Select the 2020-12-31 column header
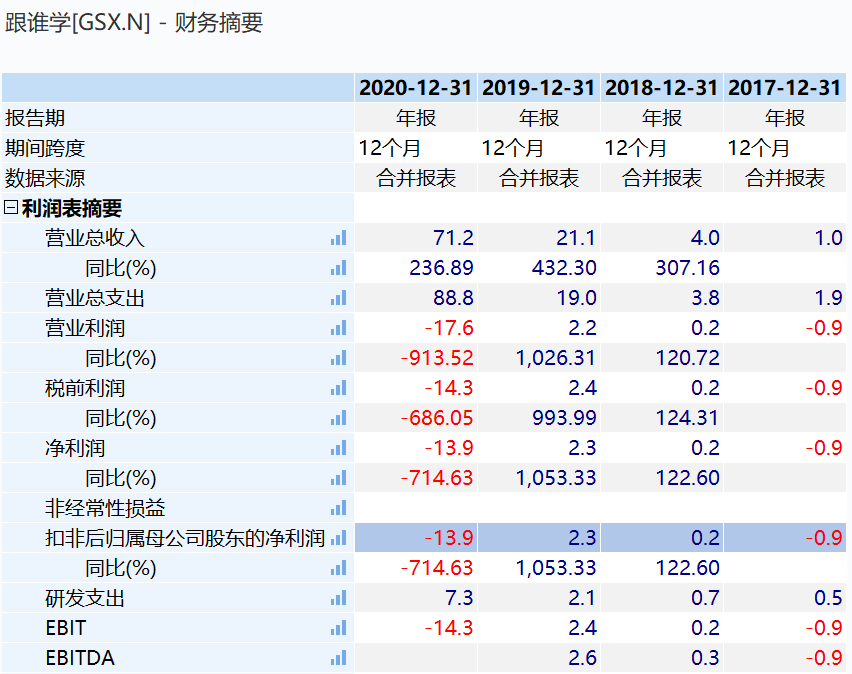 (x=415, y=88)
